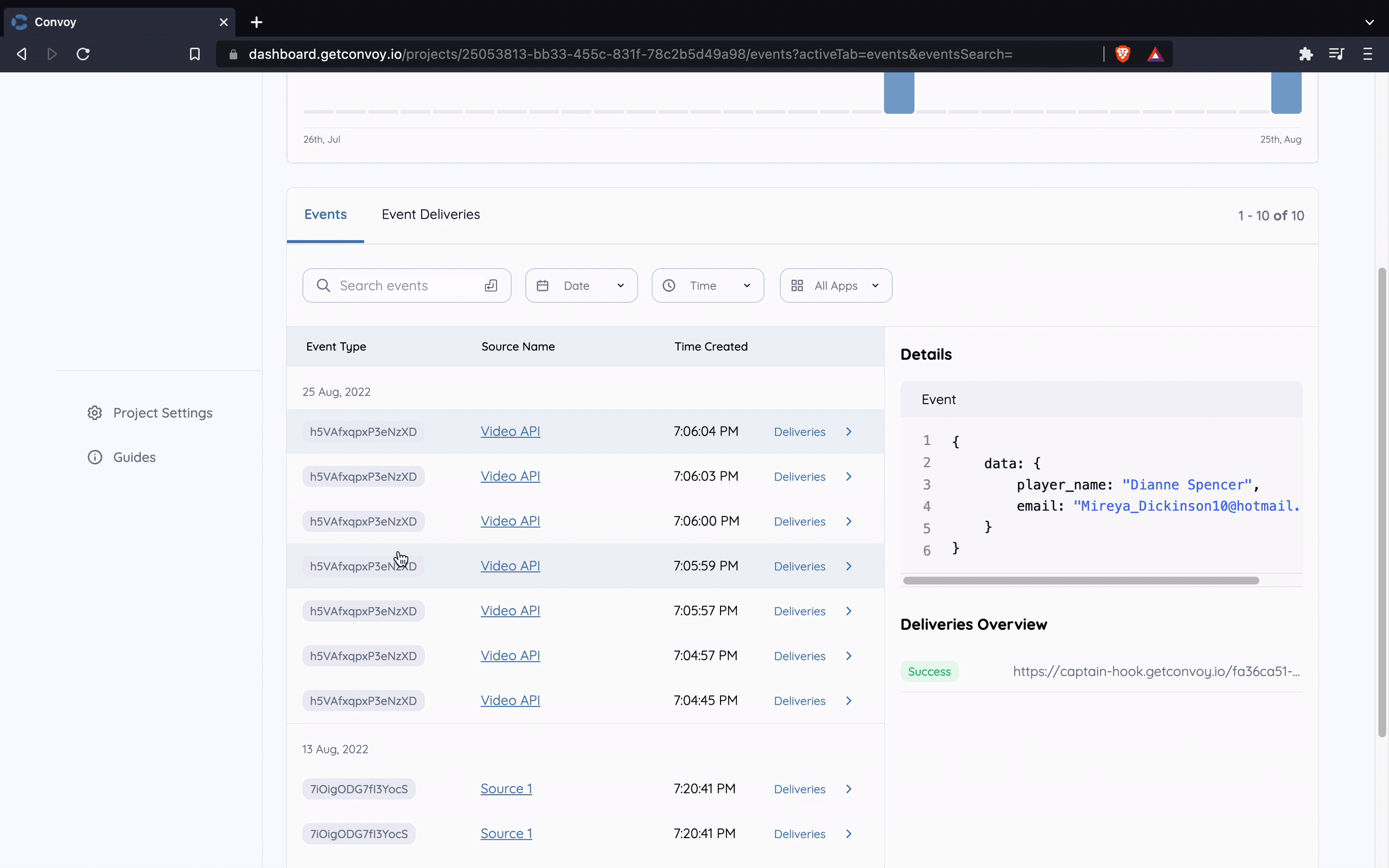Viewport: 1389px width, 868px height.
Task: Click the Brave Rewards triangle icon
Action: pyautogui.click(x=1155, y=54)
